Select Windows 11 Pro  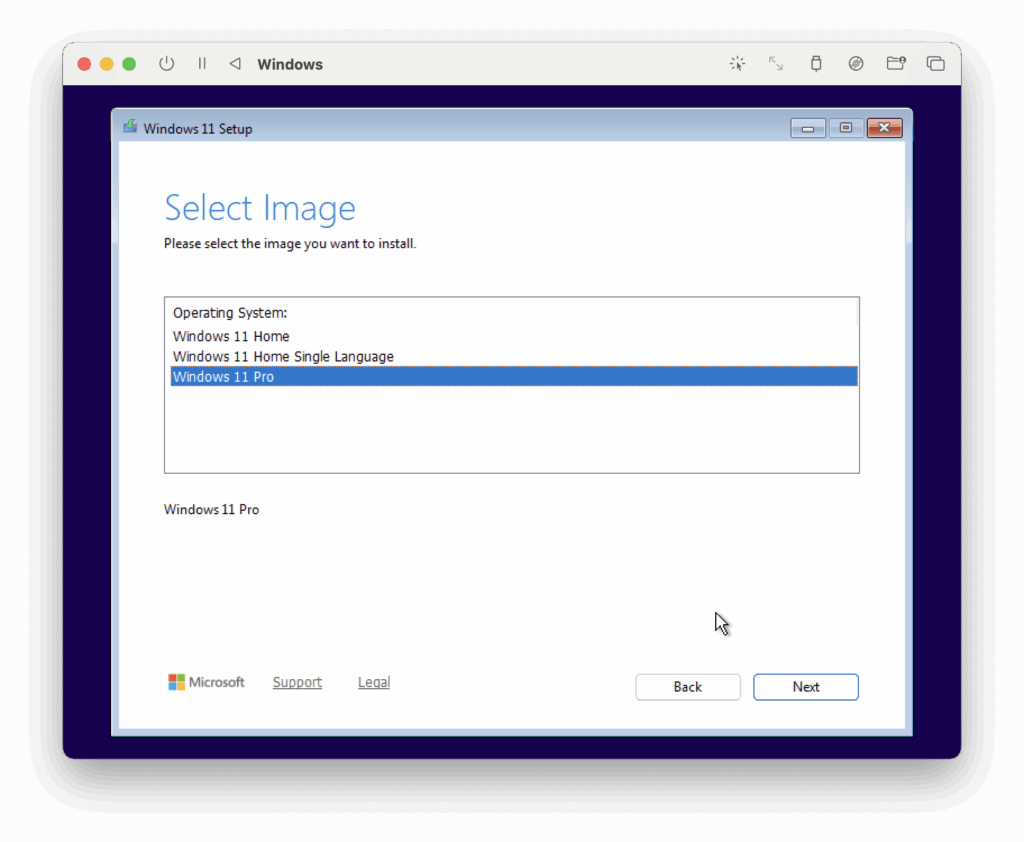pos(223,376)
